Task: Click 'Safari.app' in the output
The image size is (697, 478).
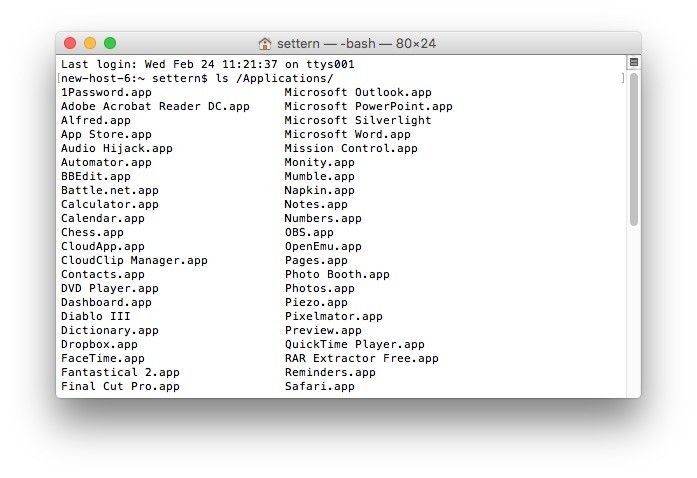Action: (319, 386)
